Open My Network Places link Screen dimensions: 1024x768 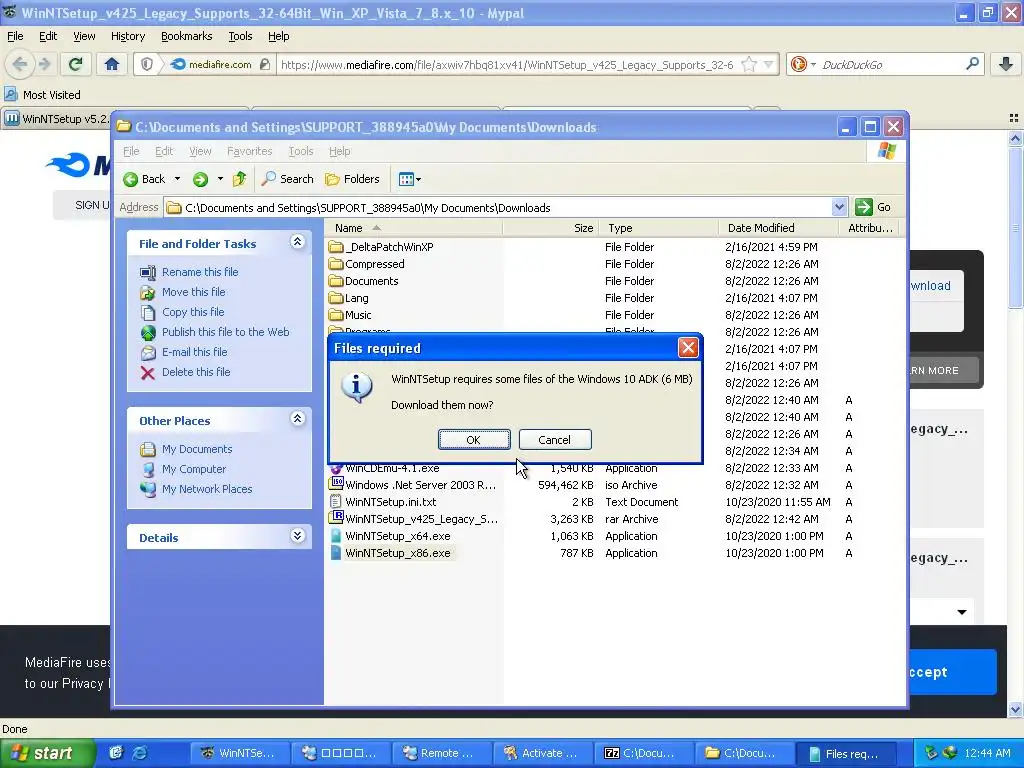pos(206,489)
